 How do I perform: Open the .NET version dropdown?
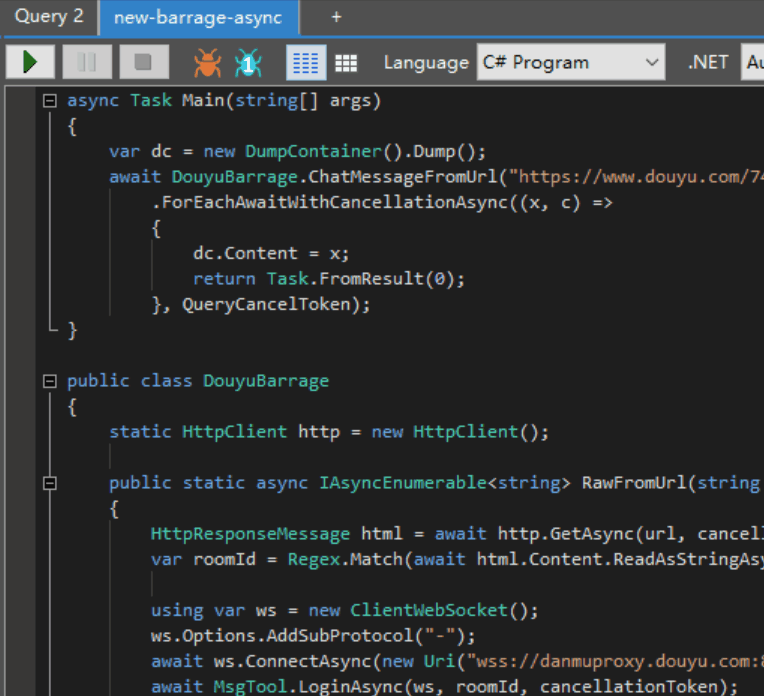752,62
